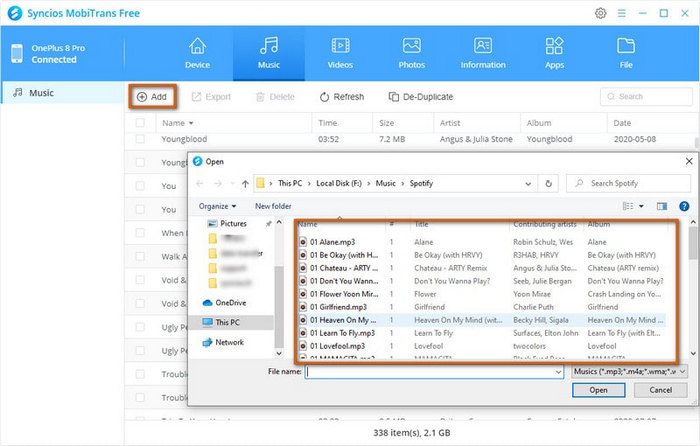Click the view mode icon in dialog
700x446 pixels.
(628, 206)
